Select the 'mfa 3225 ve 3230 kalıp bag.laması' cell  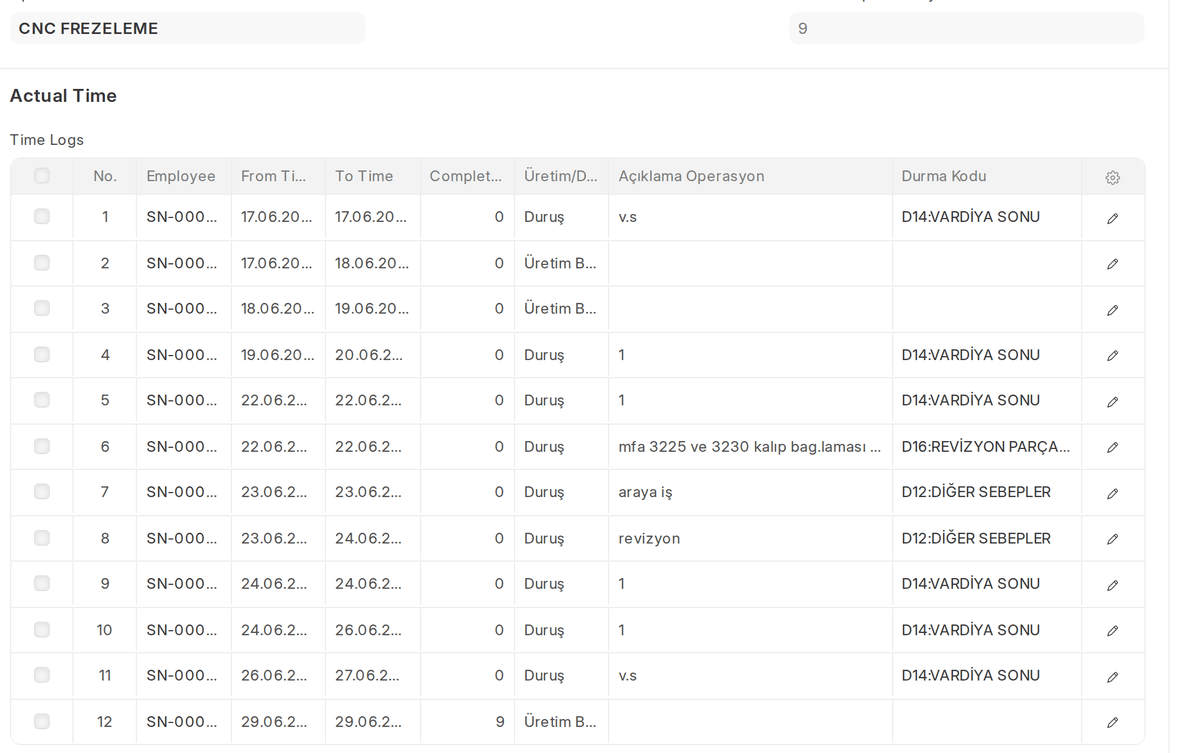(750, 447)
